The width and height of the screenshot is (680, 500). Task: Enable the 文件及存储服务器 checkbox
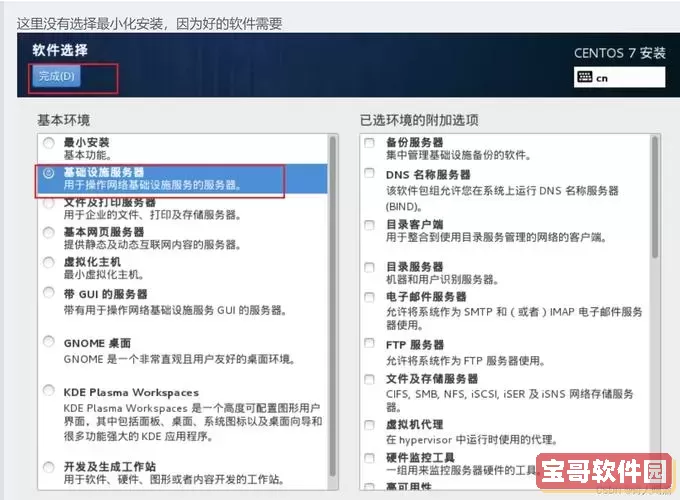point(369,380)
